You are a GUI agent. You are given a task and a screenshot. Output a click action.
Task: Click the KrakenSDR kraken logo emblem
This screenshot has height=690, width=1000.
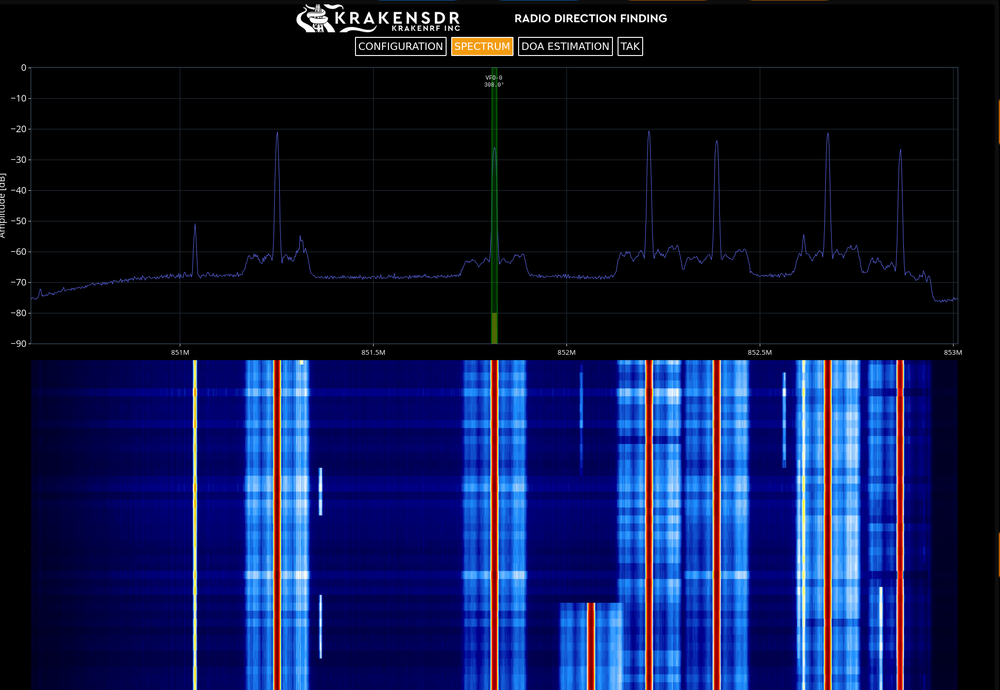[x=316, y=18]
